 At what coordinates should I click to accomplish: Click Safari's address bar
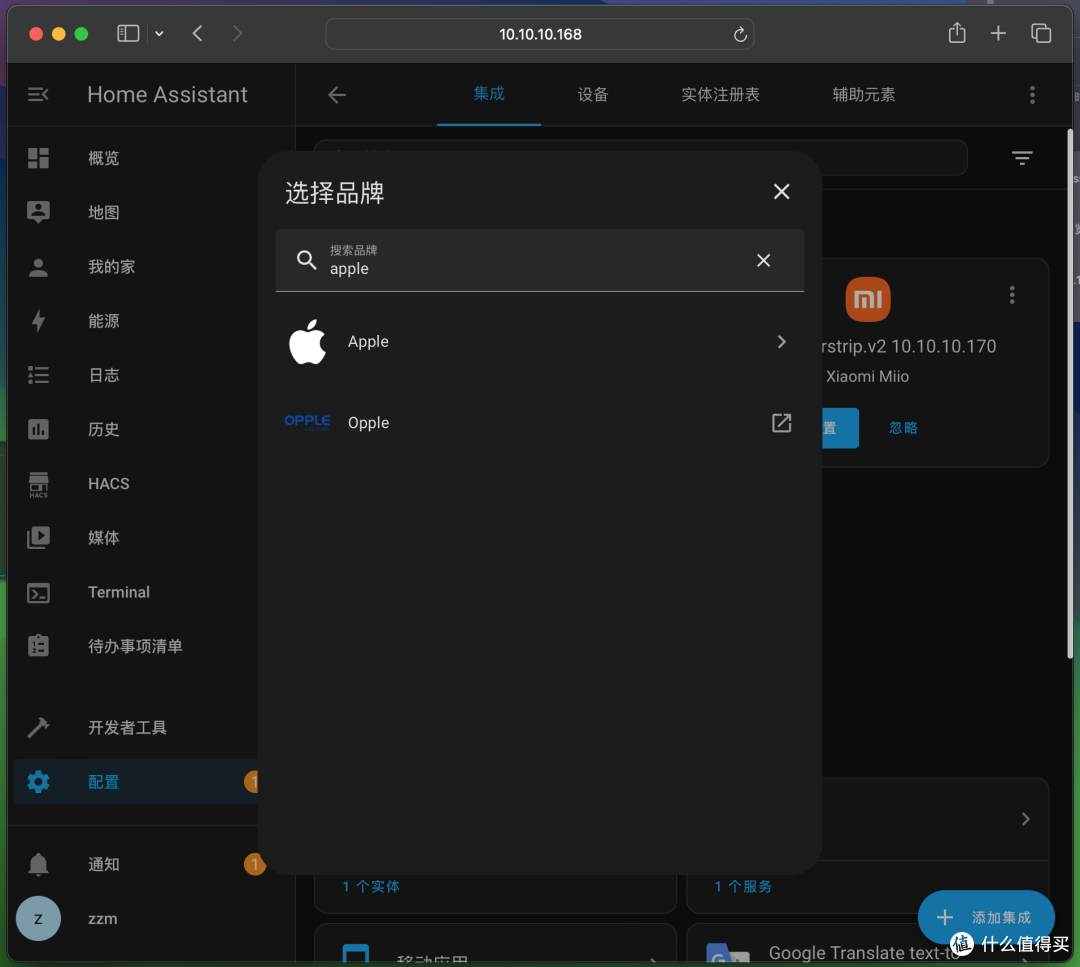(539, 34)
